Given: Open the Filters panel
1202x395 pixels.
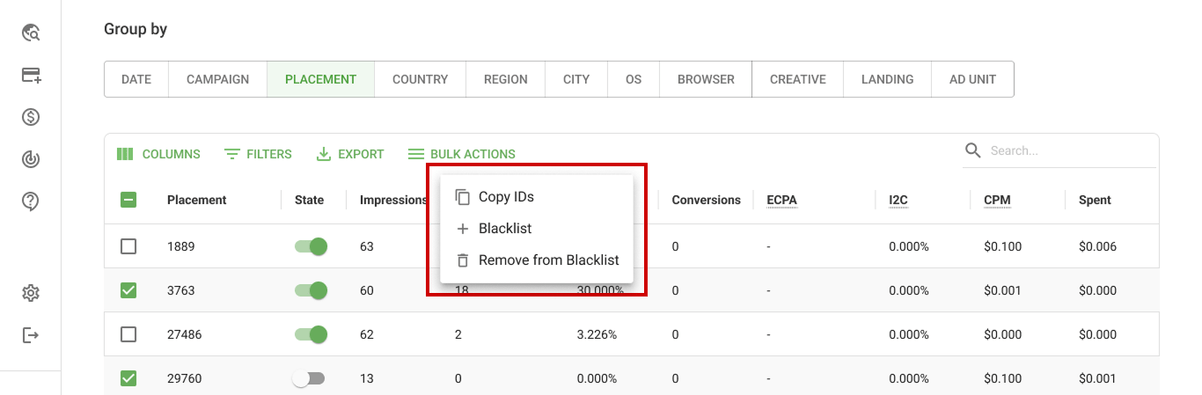Looking at the screenshot, I should pos(258,154).
